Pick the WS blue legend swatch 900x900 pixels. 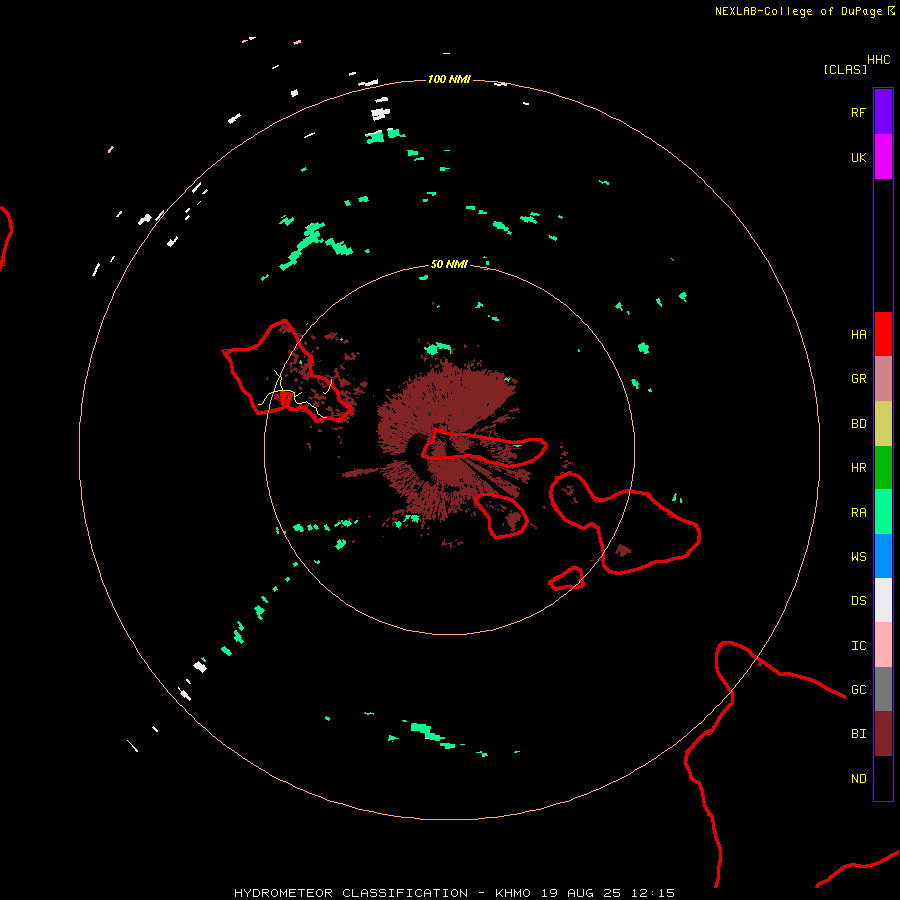(883, 556)
